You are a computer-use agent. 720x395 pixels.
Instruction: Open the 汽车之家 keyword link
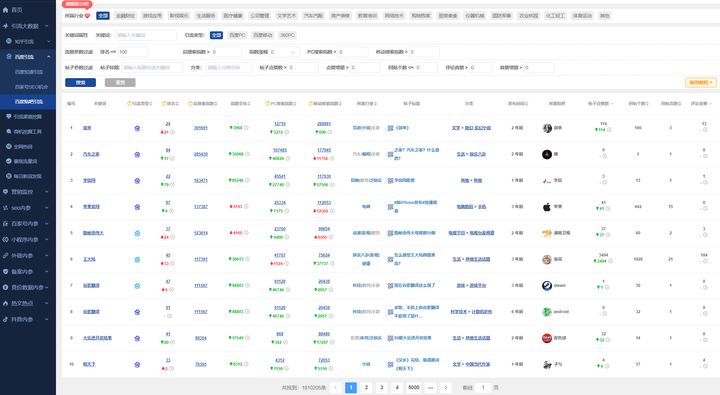(x=91, y=154)
